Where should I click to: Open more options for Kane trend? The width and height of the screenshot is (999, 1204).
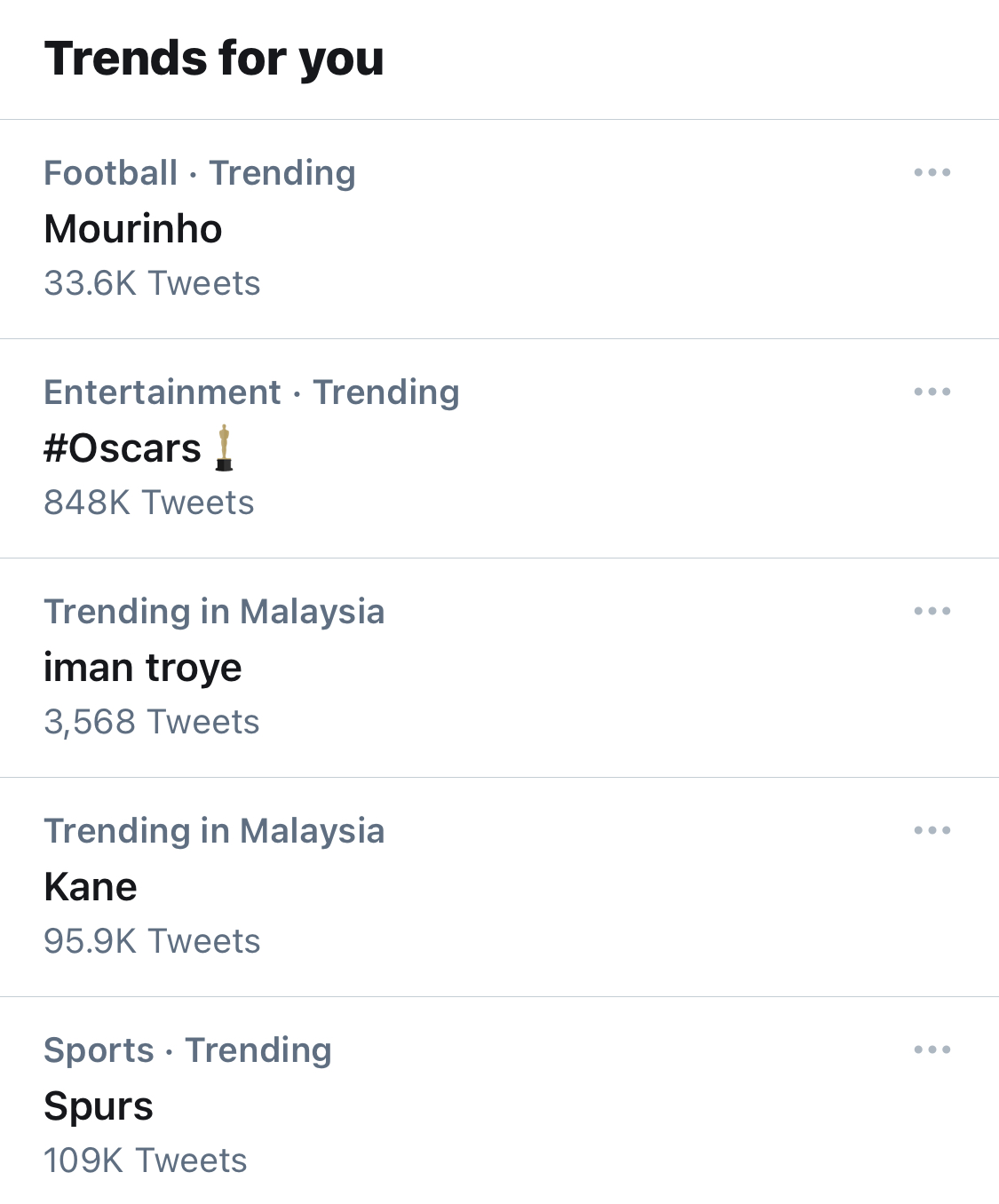[x=932, y=830]
